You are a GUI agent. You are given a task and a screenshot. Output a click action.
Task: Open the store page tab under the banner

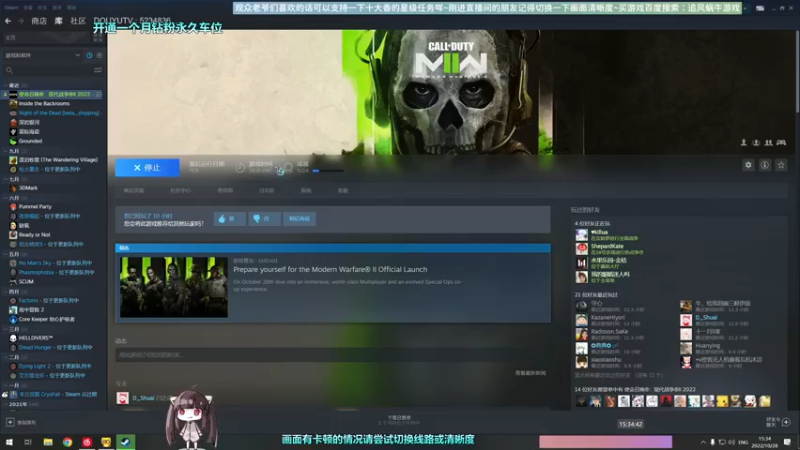(134, 190)
